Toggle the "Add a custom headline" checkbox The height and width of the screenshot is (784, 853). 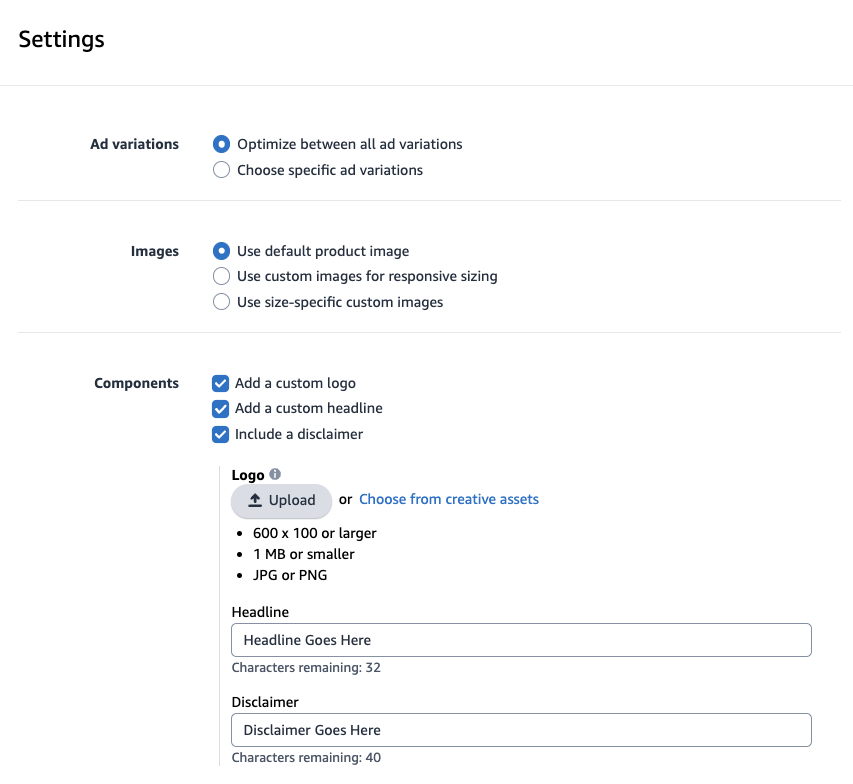click(221, 409)
